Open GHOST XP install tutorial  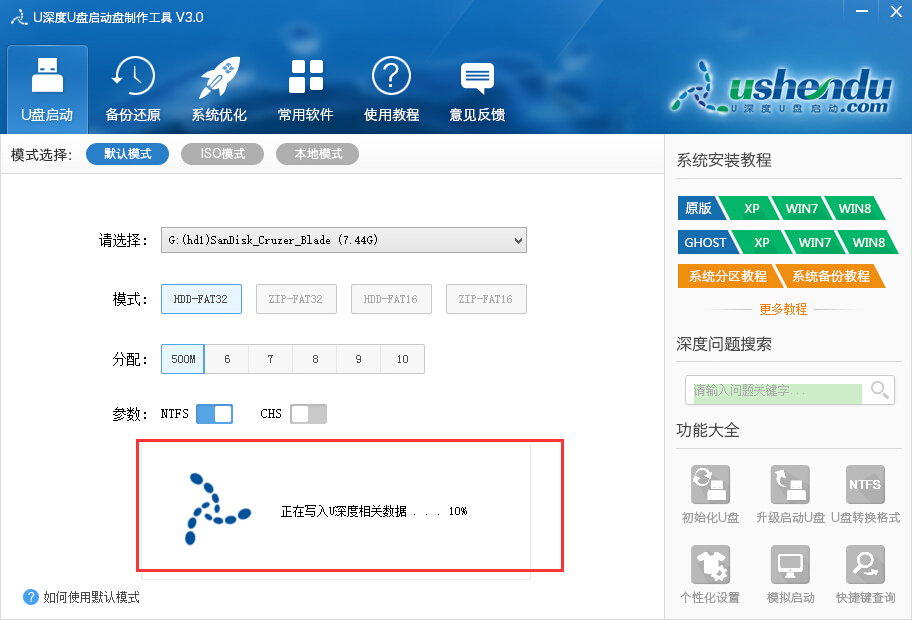(761, 242)
